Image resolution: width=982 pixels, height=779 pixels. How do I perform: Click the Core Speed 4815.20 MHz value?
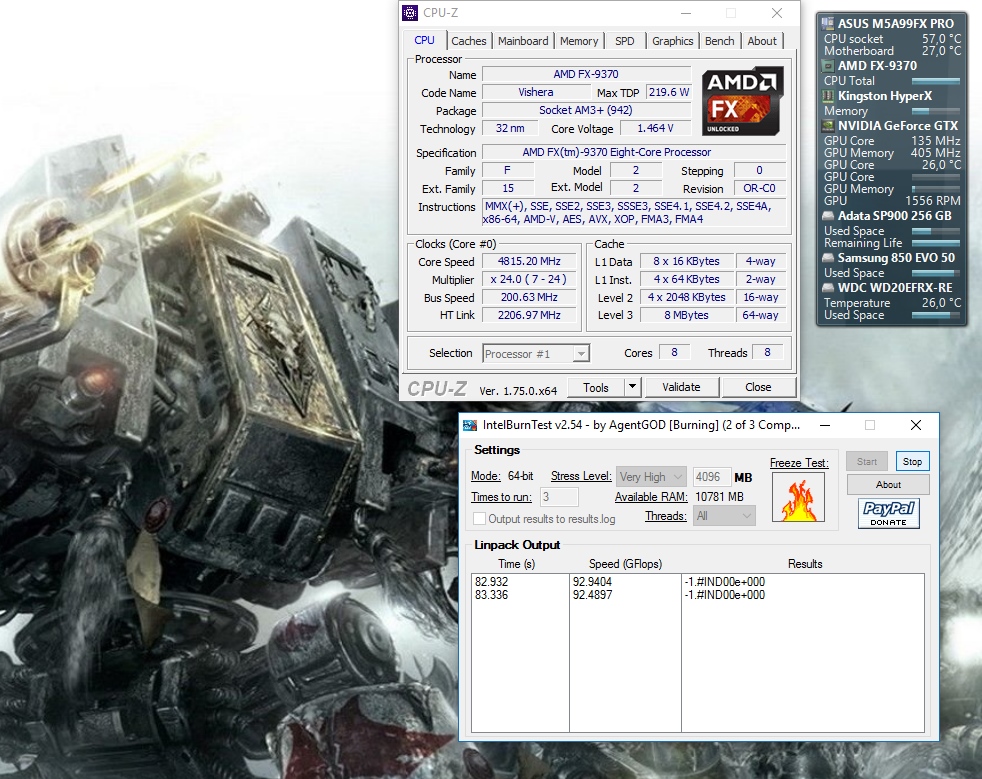[529, 261]
